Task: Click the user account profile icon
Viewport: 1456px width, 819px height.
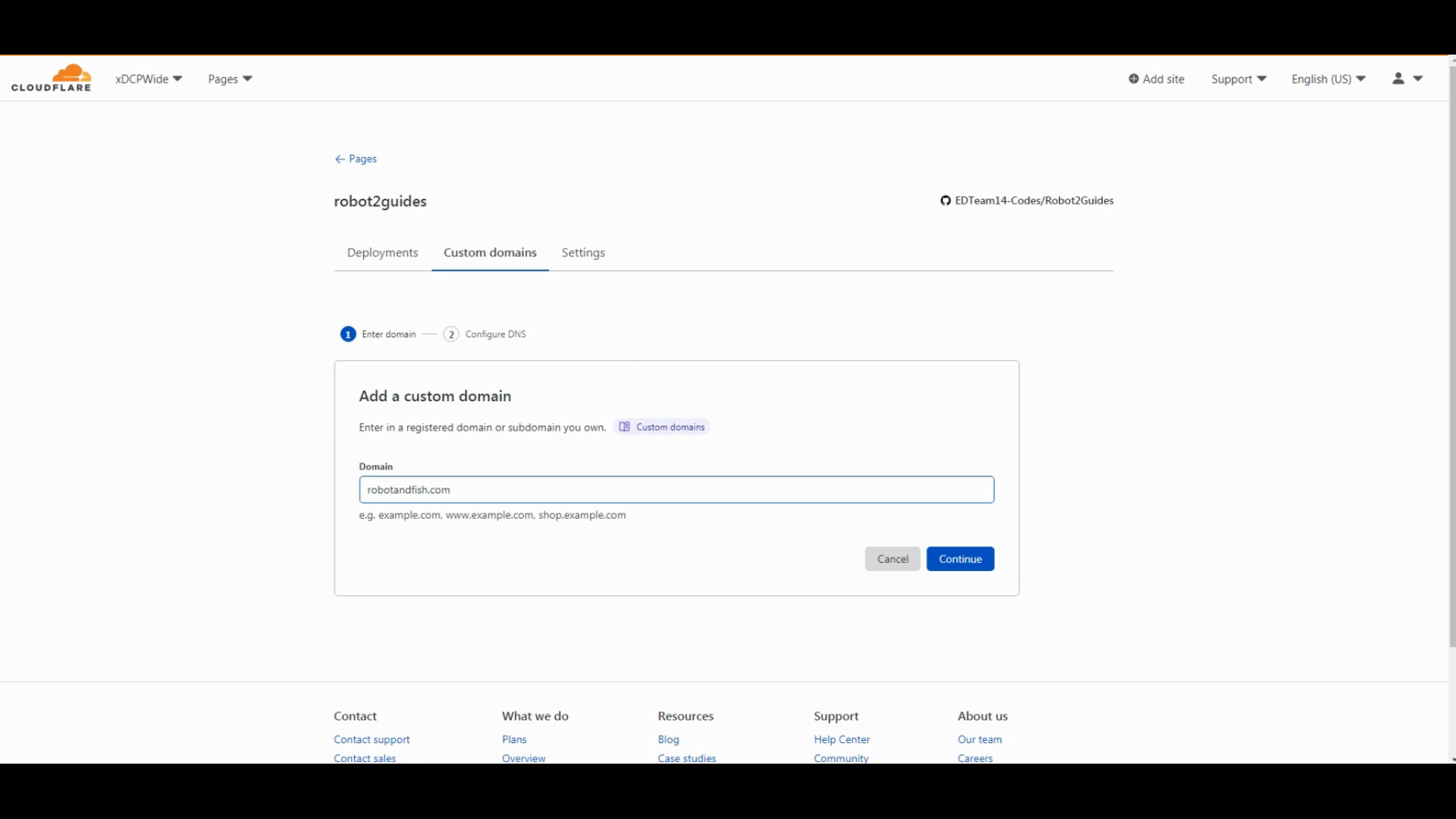Action: tap(1398, 78)
